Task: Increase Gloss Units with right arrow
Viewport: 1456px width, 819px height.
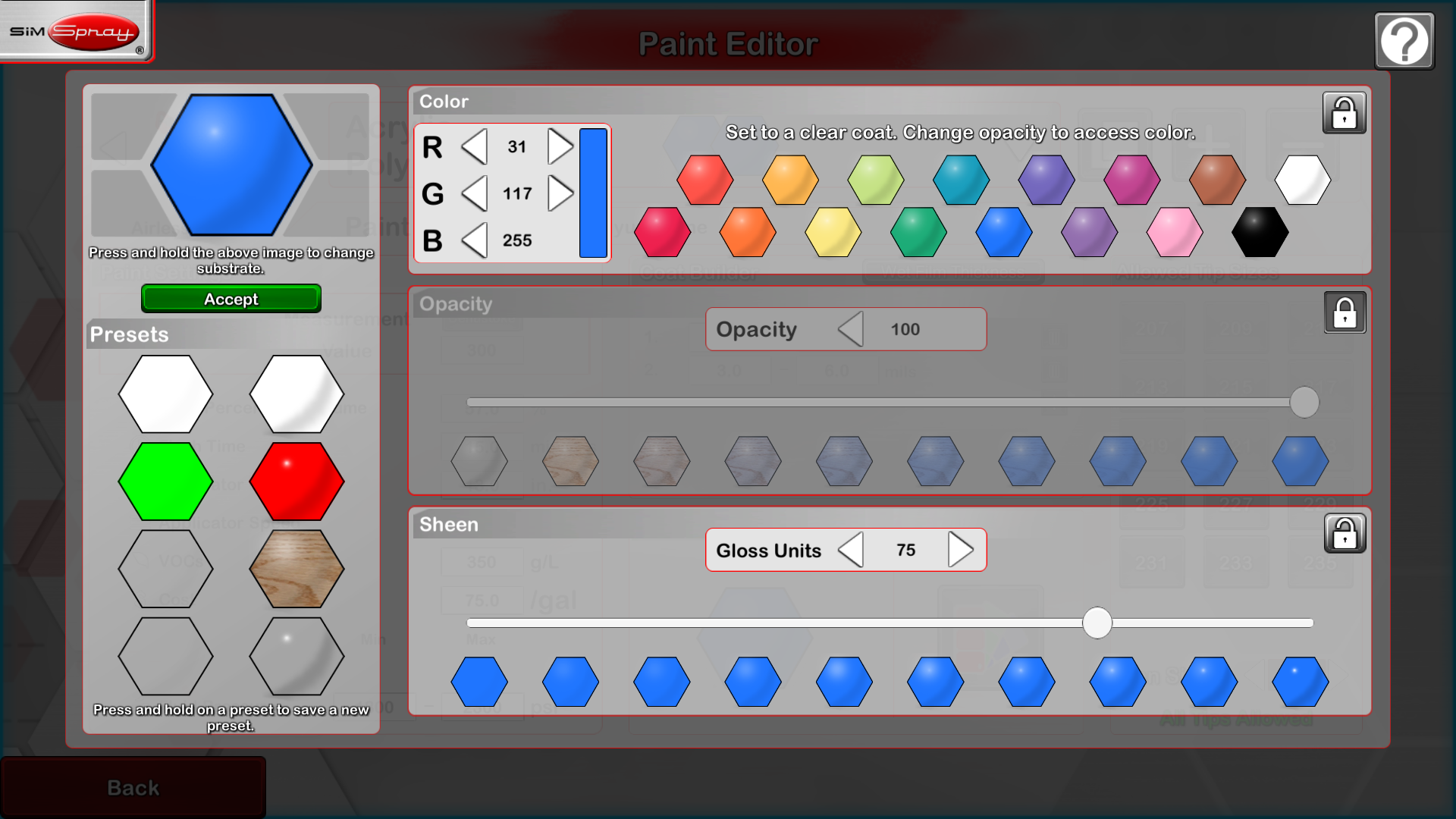Action: click(960, 550)
